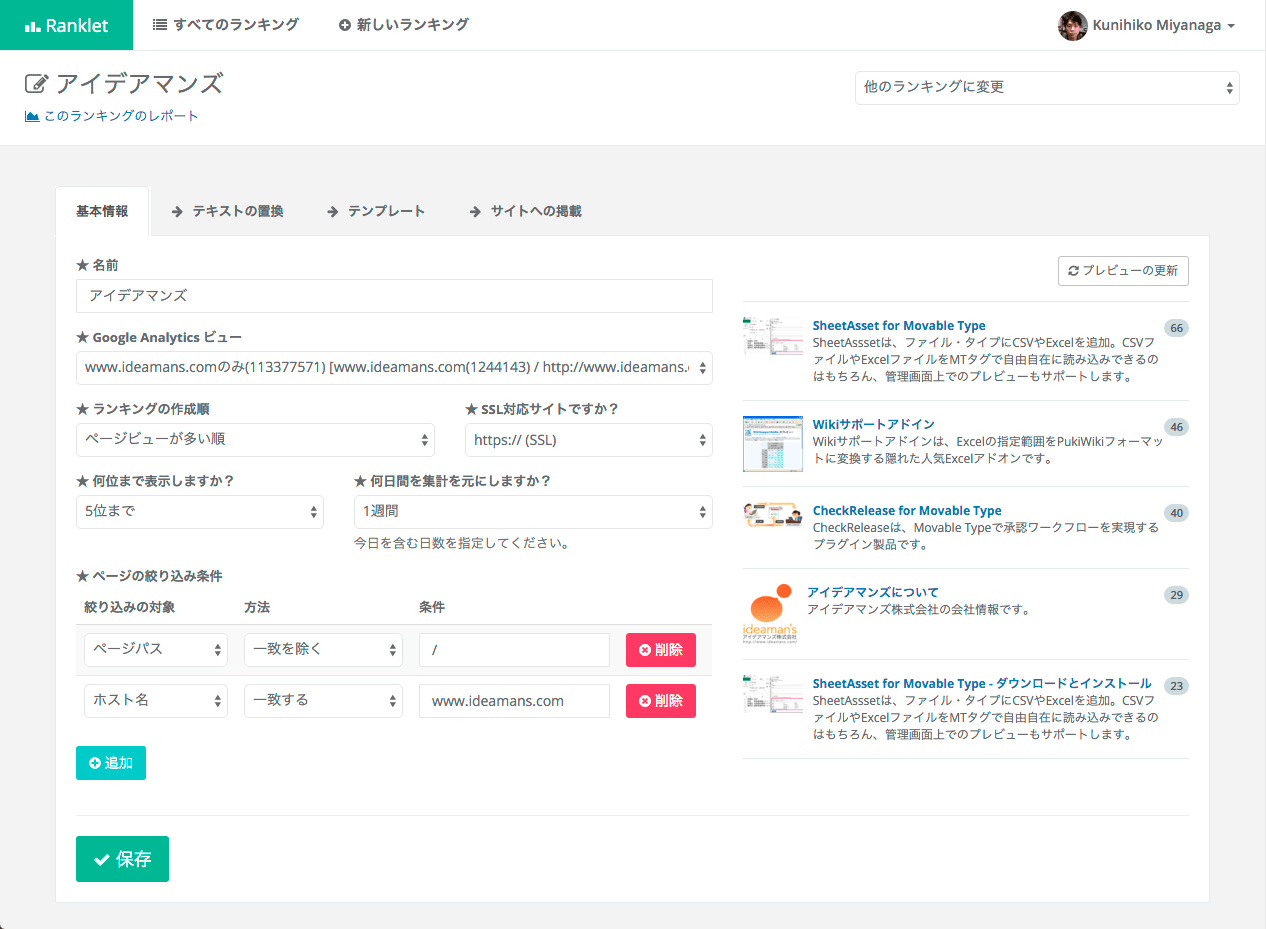Viewport: 1266px width, 929px height.
Task: Delete the ページパス filter row
Action: [661, 650]
